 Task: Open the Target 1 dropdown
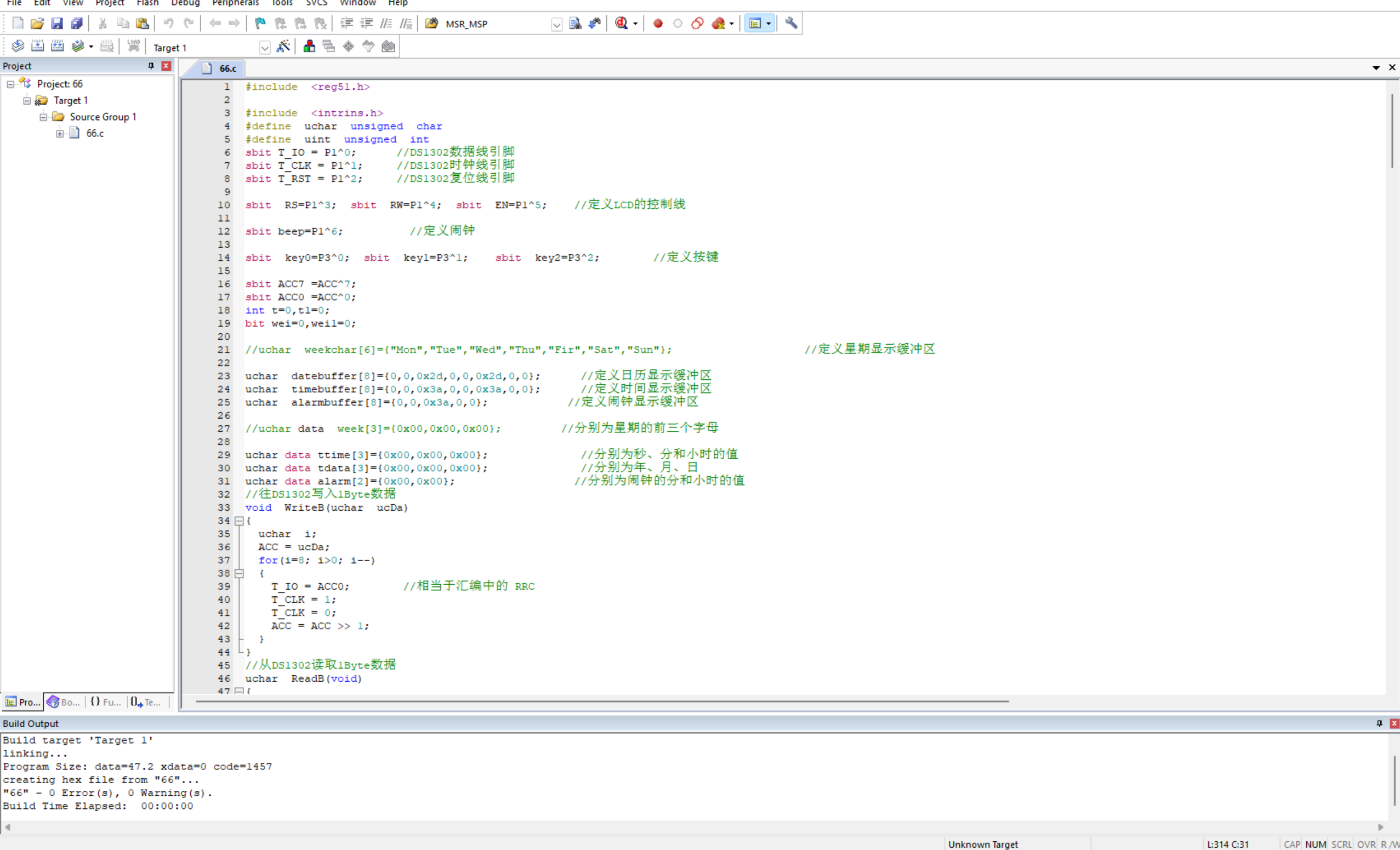coord(264,48)
